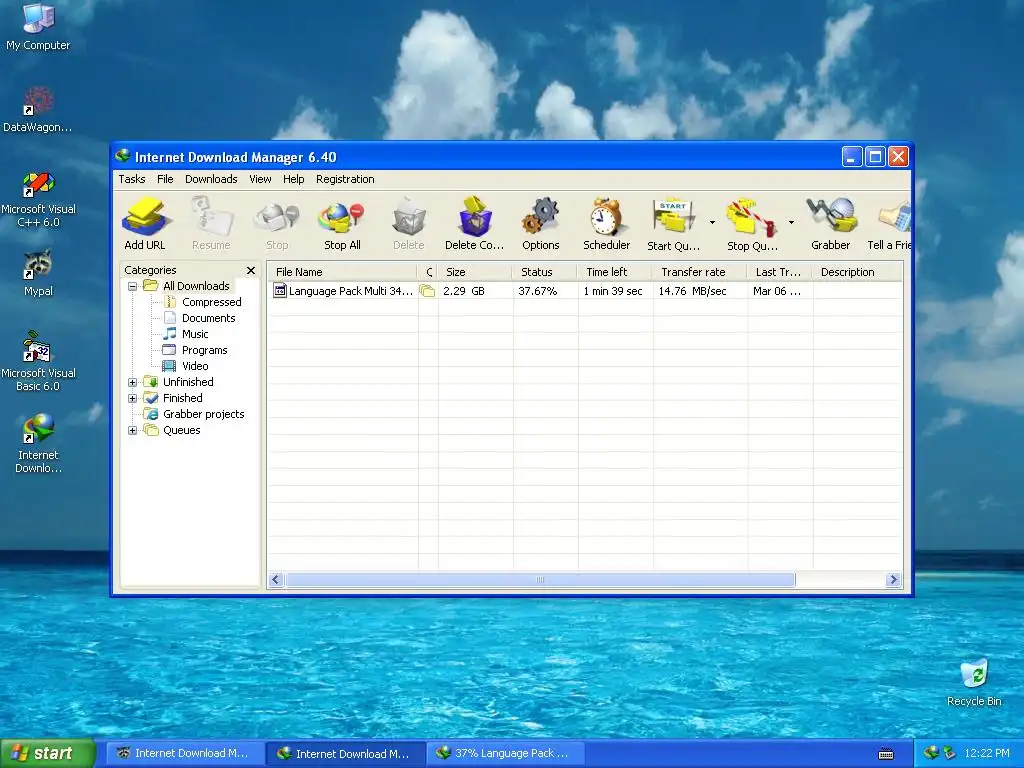Open the Stop Queue dropdown arrow

[x=792, y=223]
